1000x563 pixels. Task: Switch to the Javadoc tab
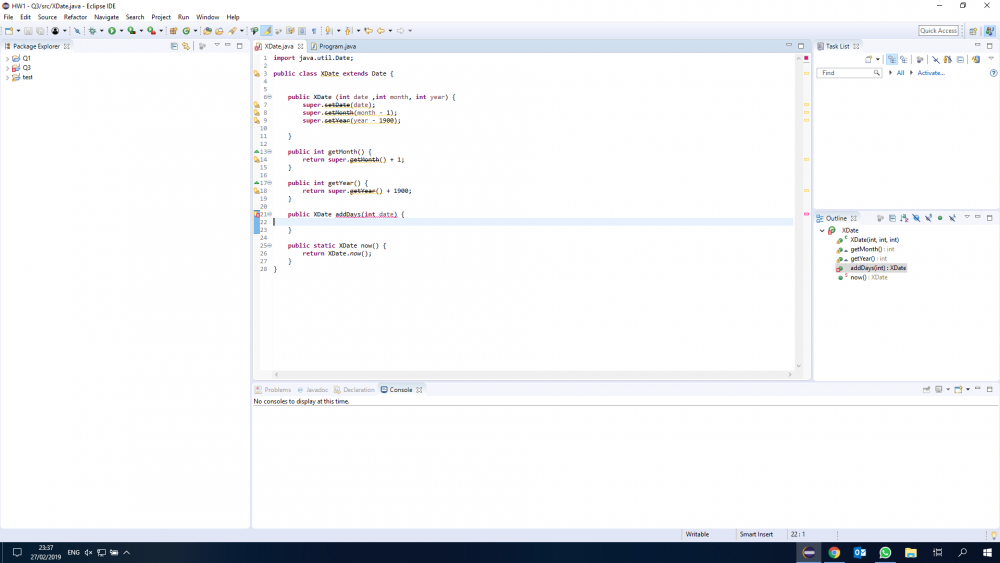tap(312, 390)
